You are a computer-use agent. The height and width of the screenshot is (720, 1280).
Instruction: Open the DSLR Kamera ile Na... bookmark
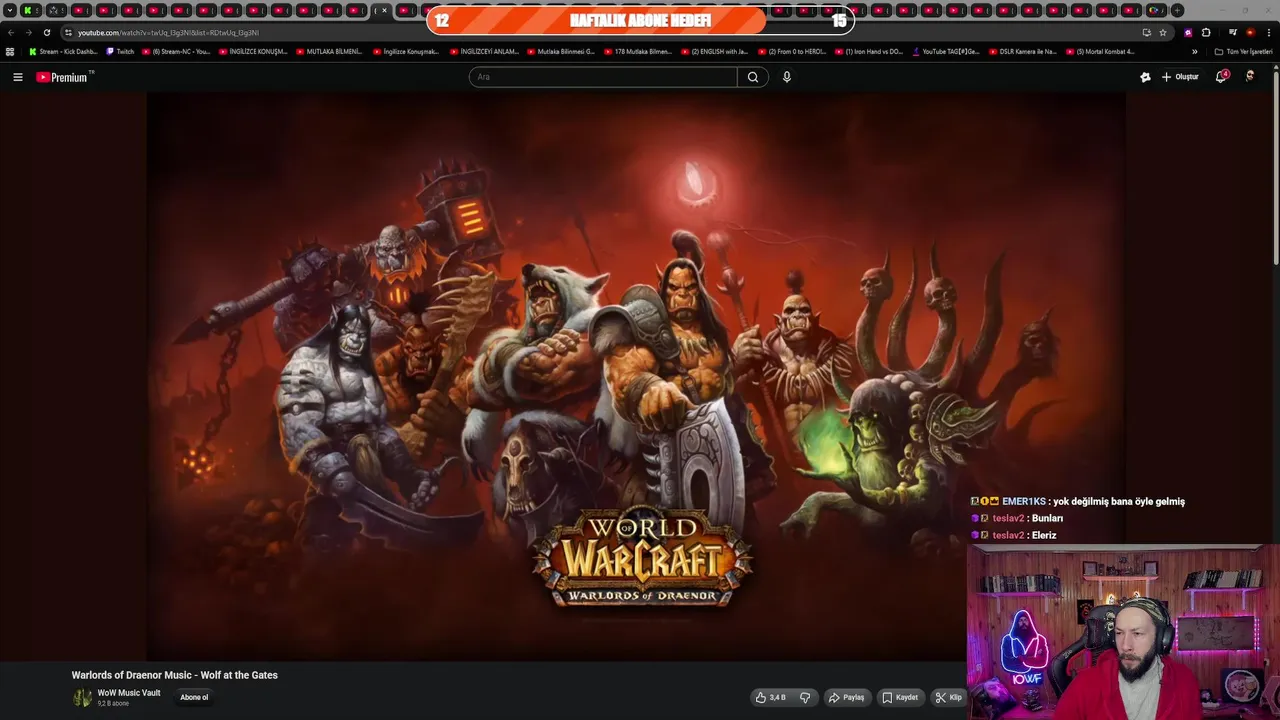1022,51
